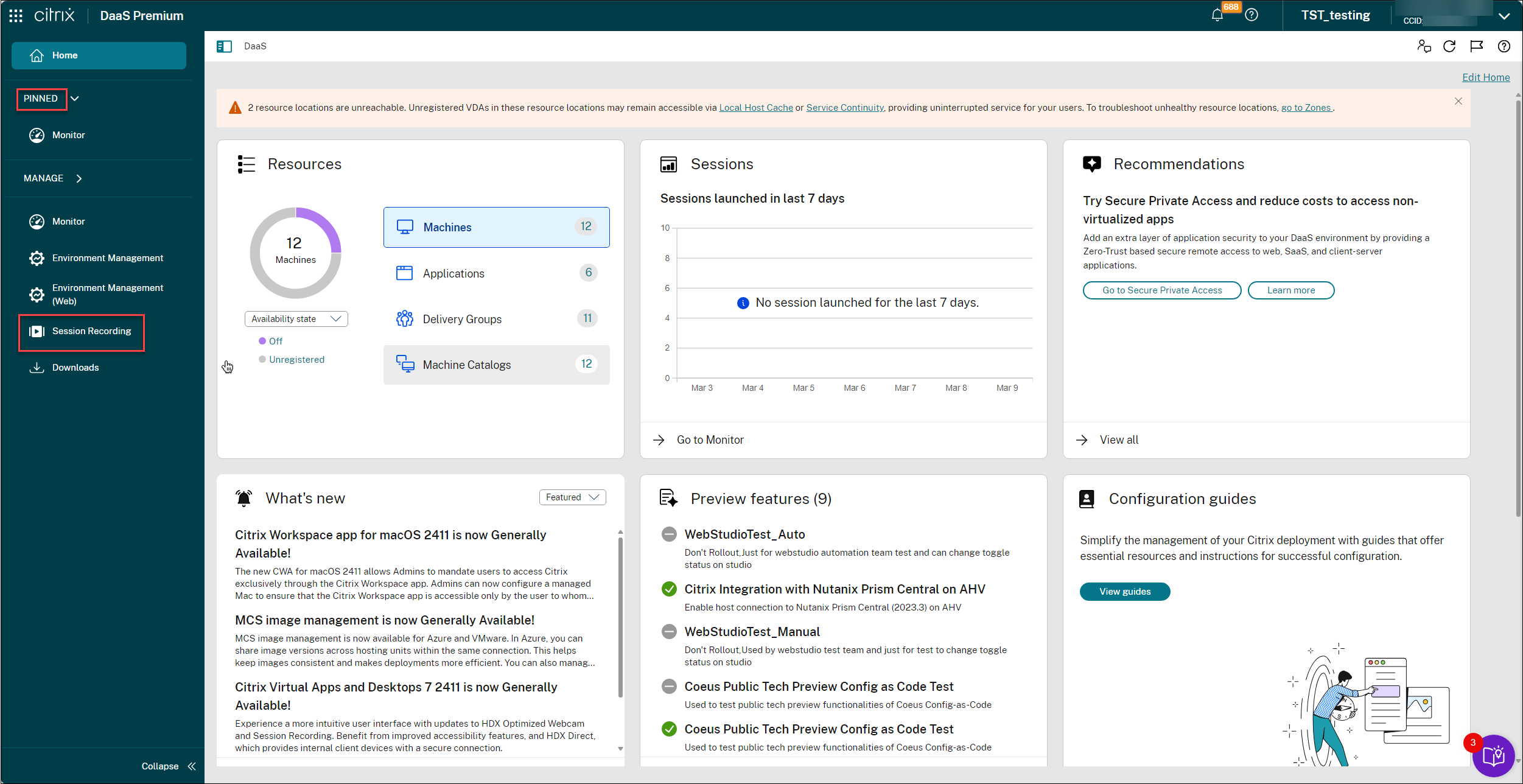The height and width of the screenshot is (784, 1523).
Task: Open the feedback flag icon
Action: pyautogui.click(x=1477, y=46)
